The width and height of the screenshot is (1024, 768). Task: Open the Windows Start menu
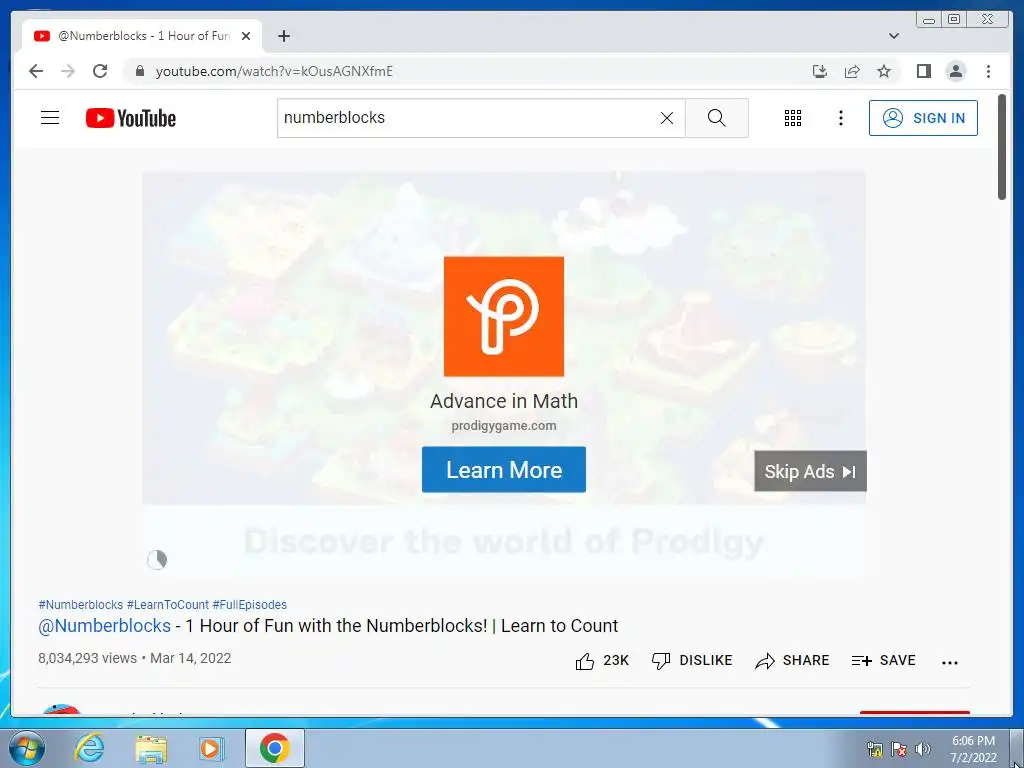26,748
